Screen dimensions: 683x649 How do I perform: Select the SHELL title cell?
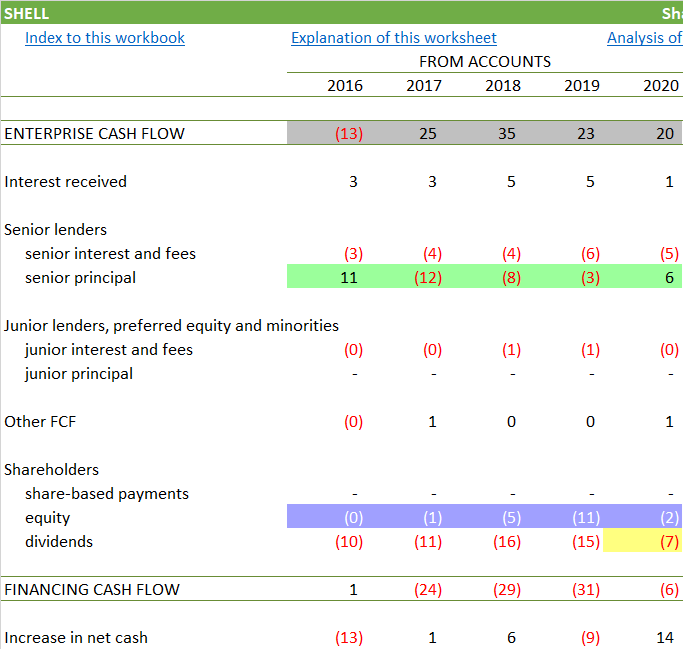pos(27,14)
